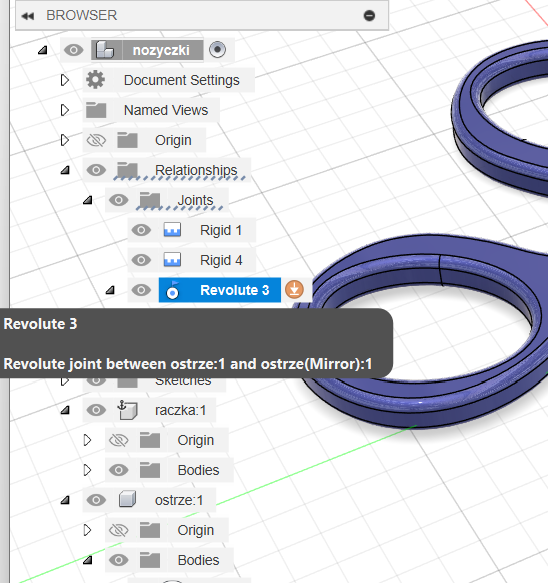The height and width of the screenshot is (583, 548).
Task: Expand the Named Views folder
Action: tap(65, 110)
